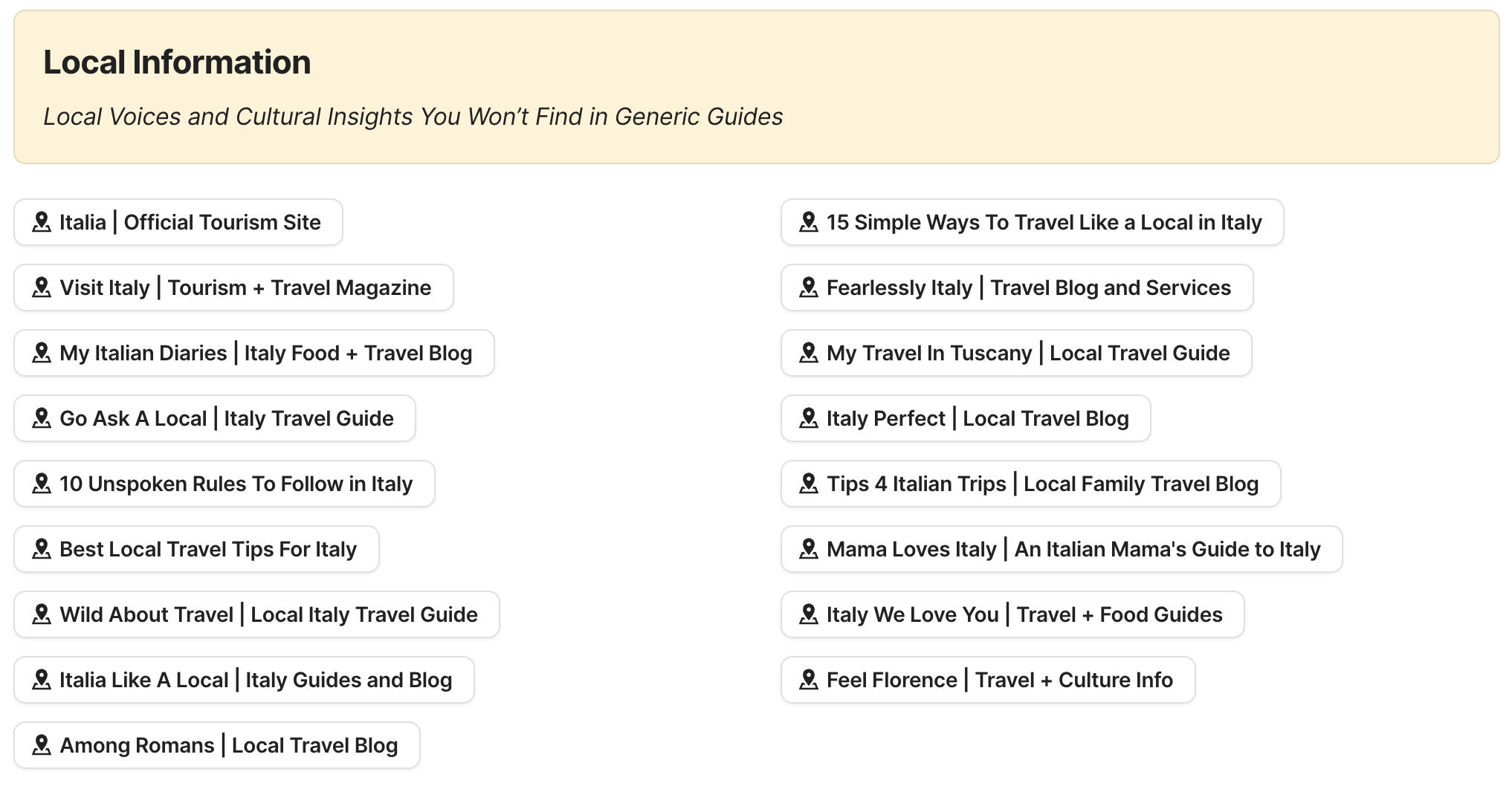
Task: Open Visit Italy Tourism + Travel Magazine
Action: click(245, 288)
